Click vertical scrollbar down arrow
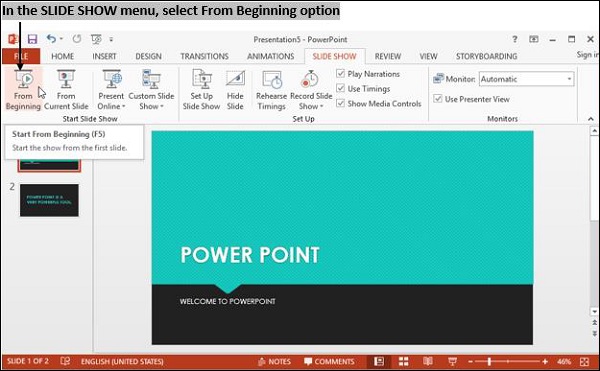The height and width of the screenshot is (371, 600). [x=594, y=312]
